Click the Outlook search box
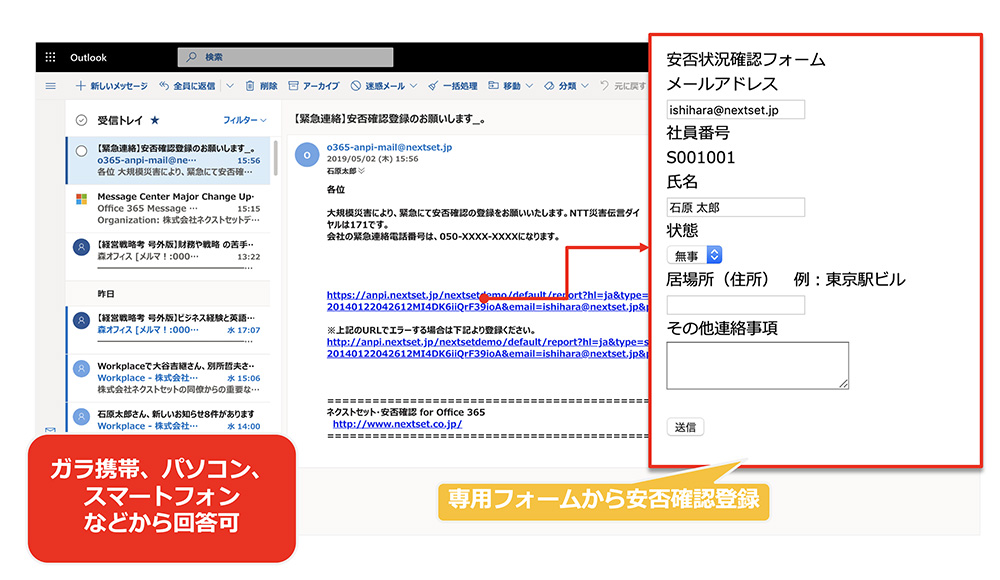This screenshot has width=1000, height=580. (285, 57)
